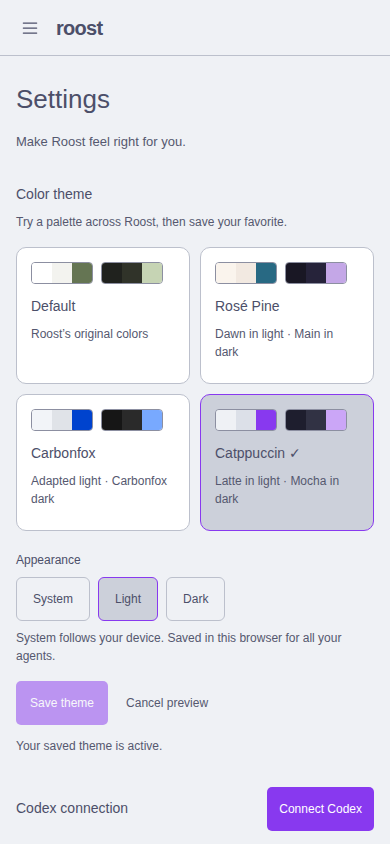This screenshot has width=390, height=844.
Task: Switch appearance to Dark
Action: click(195, 599)
